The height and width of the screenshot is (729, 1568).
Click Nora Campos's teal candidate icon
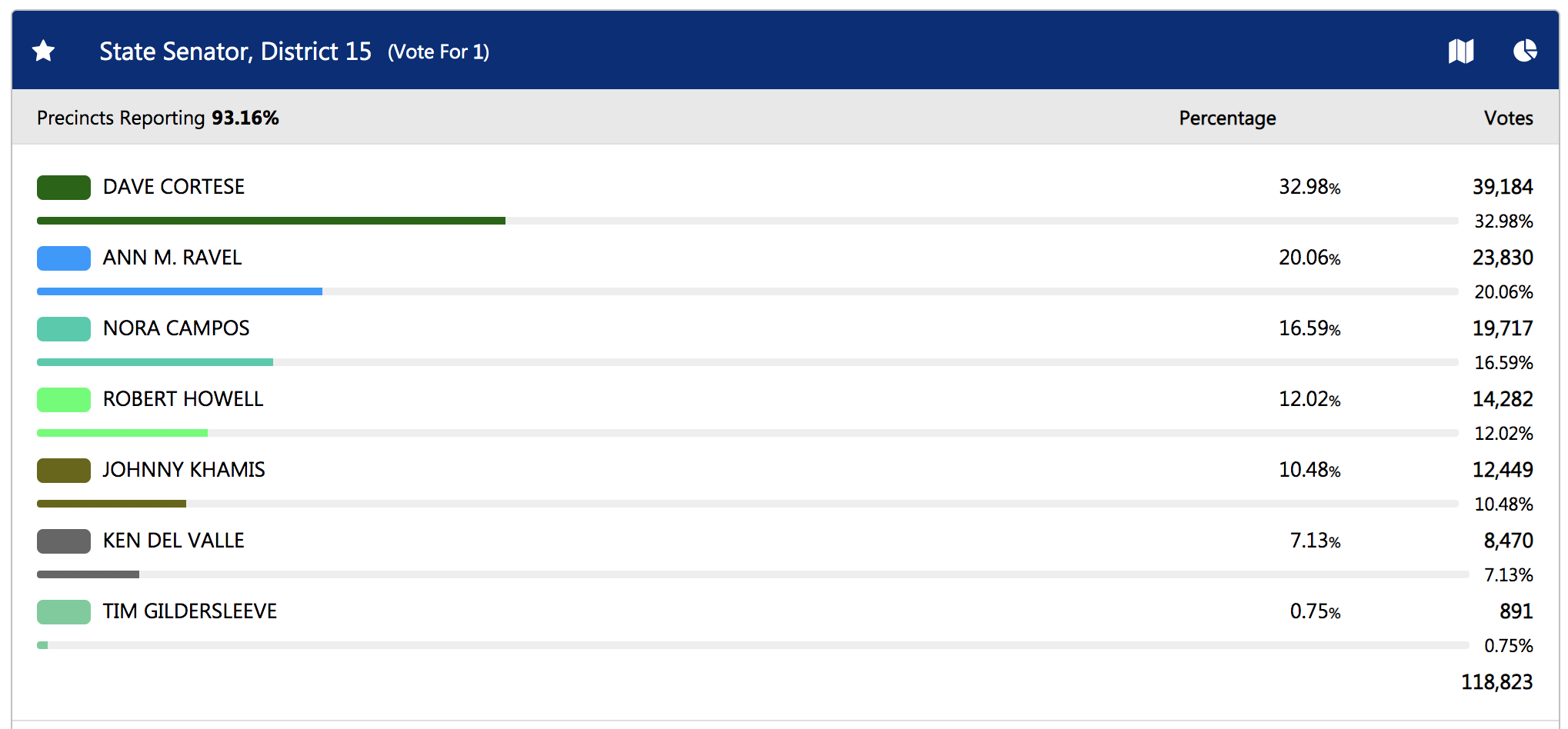(62, 328)
